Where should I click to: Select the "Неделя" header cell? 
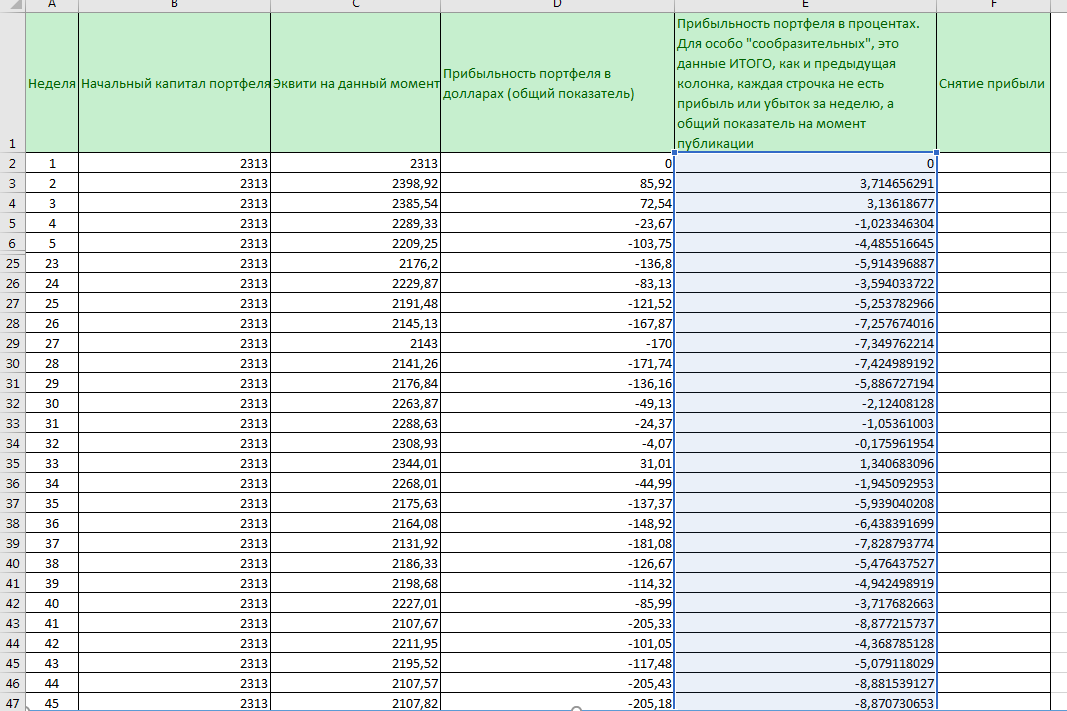coord(52,83)
